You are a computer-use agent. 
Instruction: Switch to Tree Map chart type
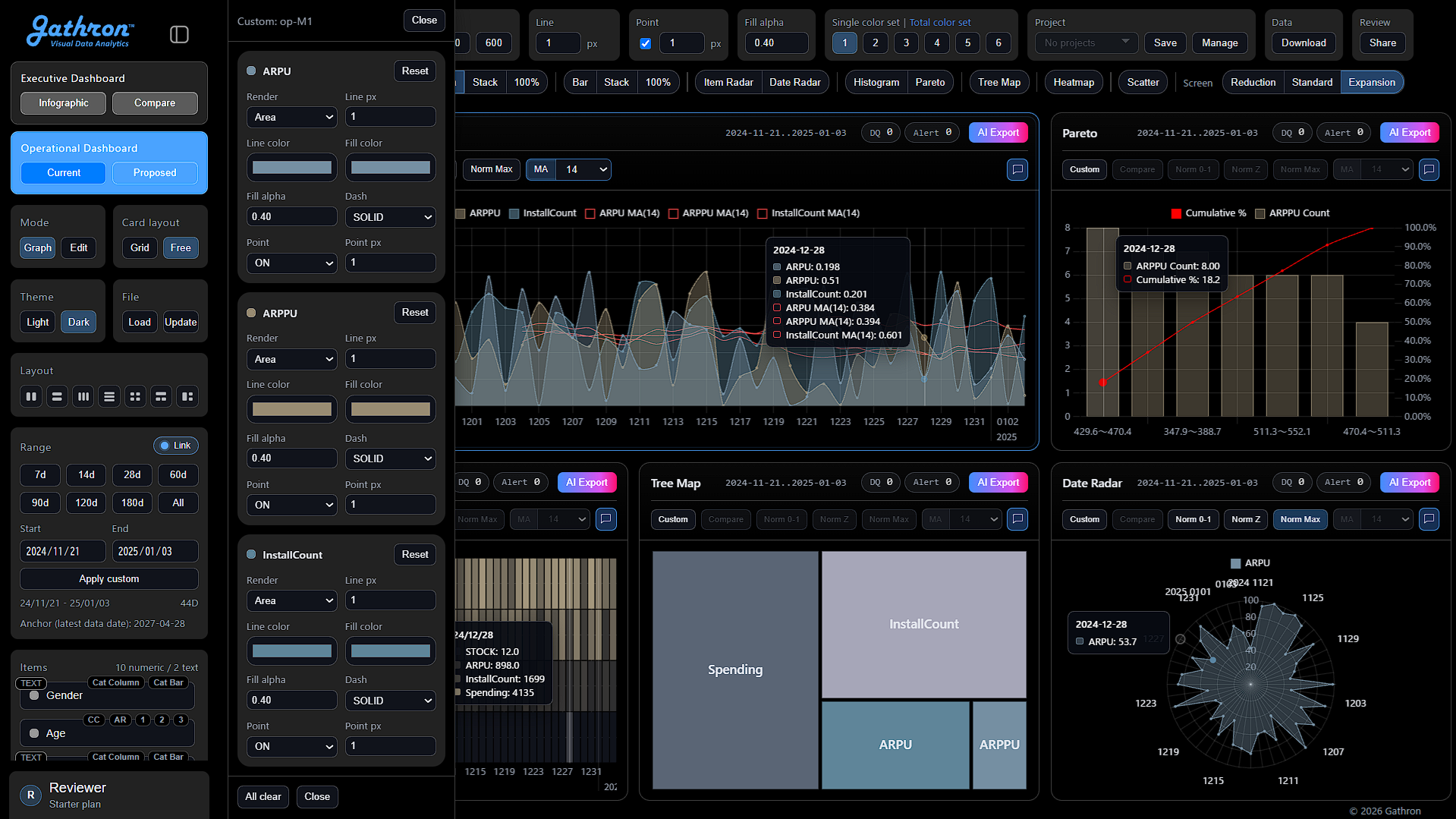point(998,82)
